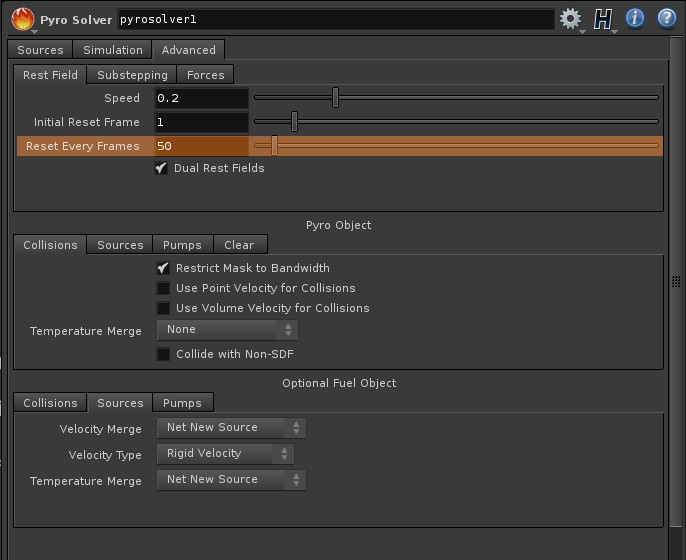Click the Reset Every Frames label

pyautogui.click(x=83, y=146)
